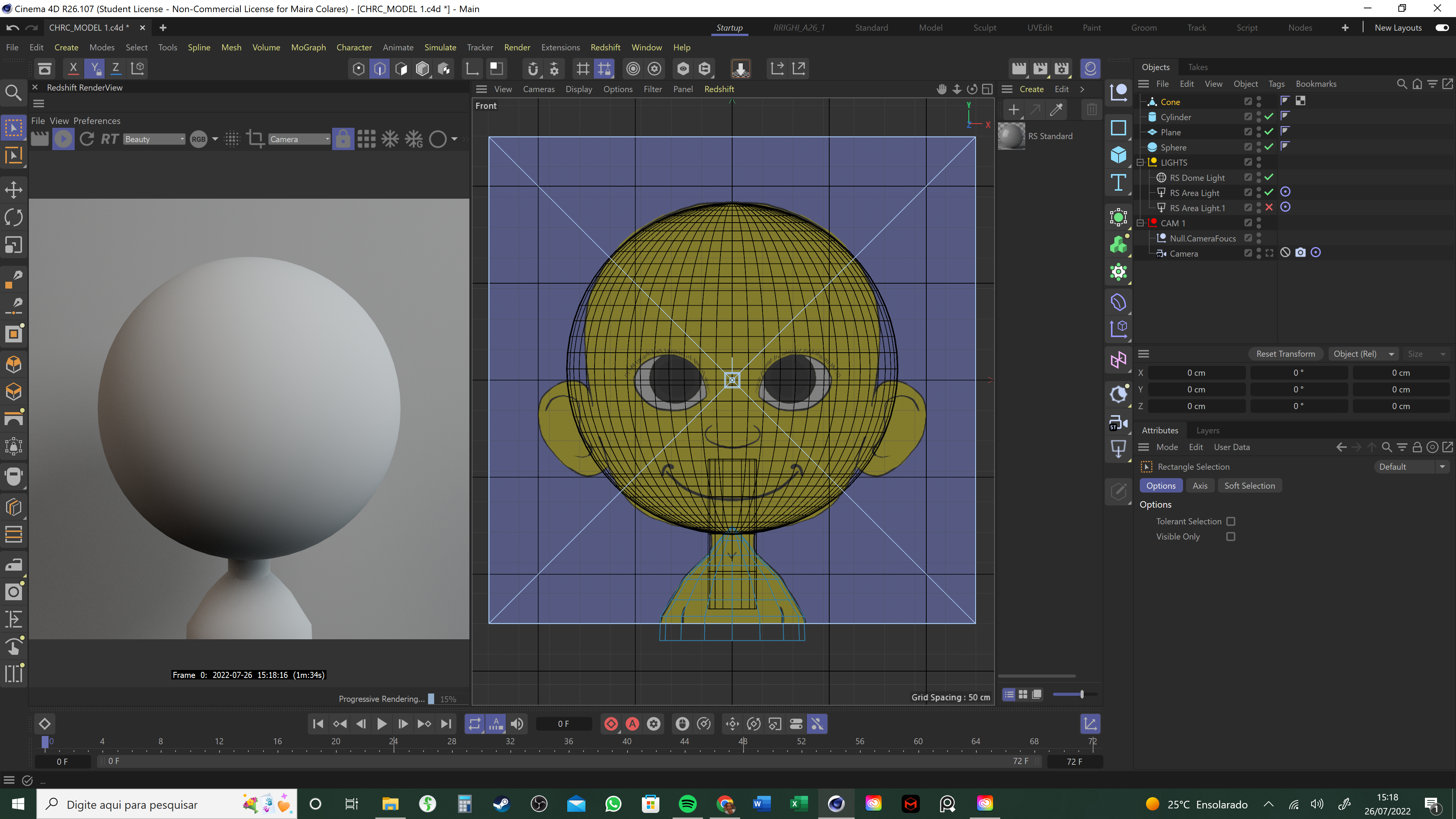Screen dimensions: 1456x819
Task: Select the Rotate tool in left toolbar
Action: point(14,217)
